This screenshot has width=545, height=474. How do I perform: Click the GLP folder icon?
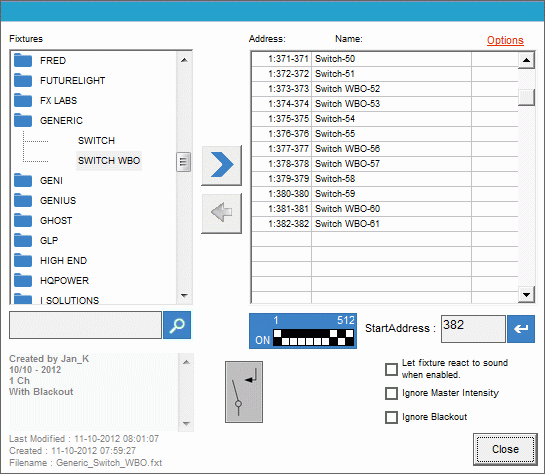(23, 240)
